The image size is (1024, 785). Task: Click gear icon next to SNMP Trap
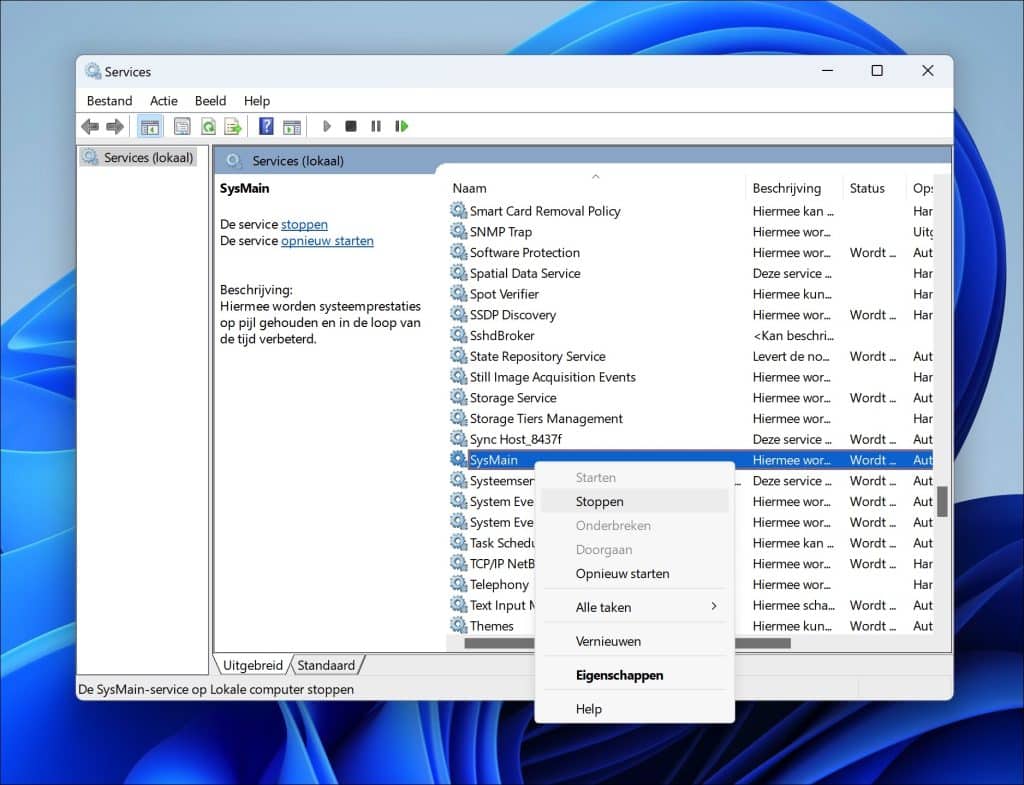458,231
